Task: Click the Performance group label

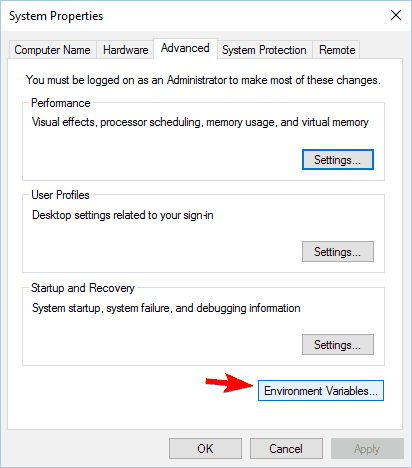Action: pos(61,103)
